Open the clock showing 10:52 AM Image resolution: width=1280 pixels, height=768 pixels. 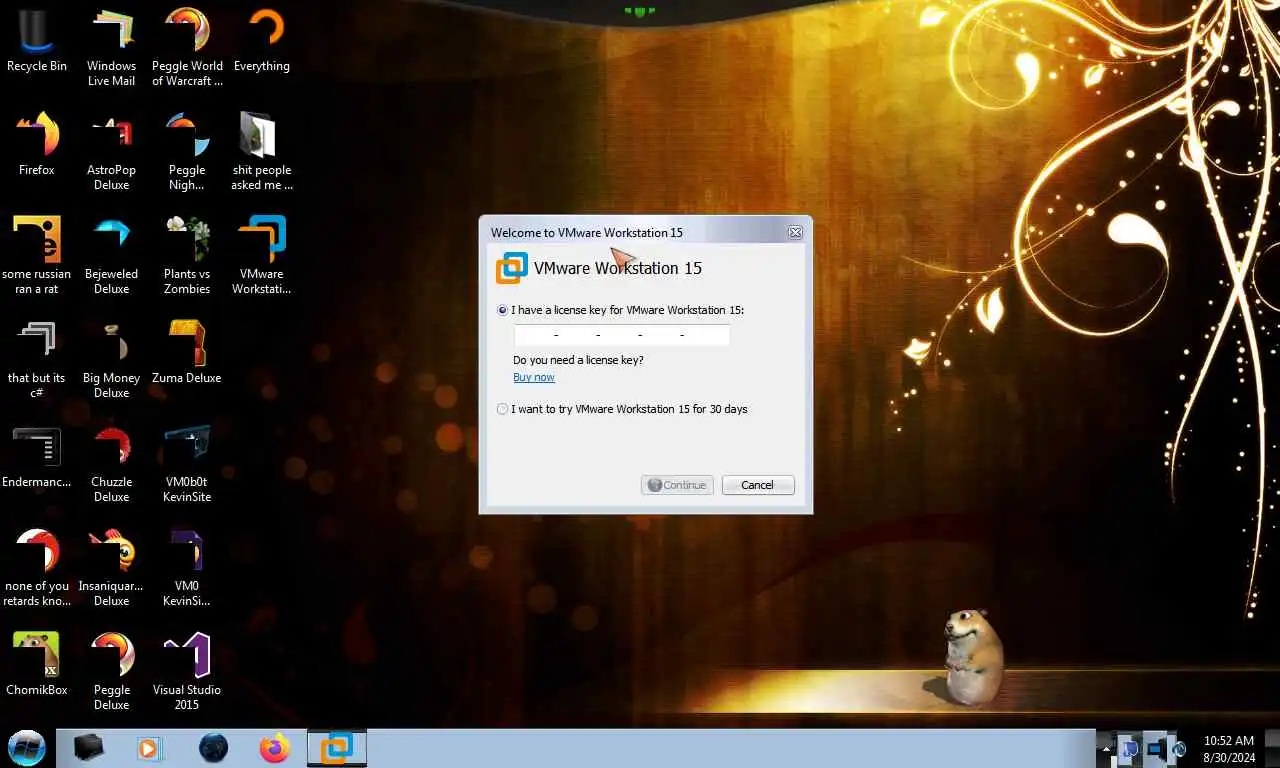[x=1229, y=748]
